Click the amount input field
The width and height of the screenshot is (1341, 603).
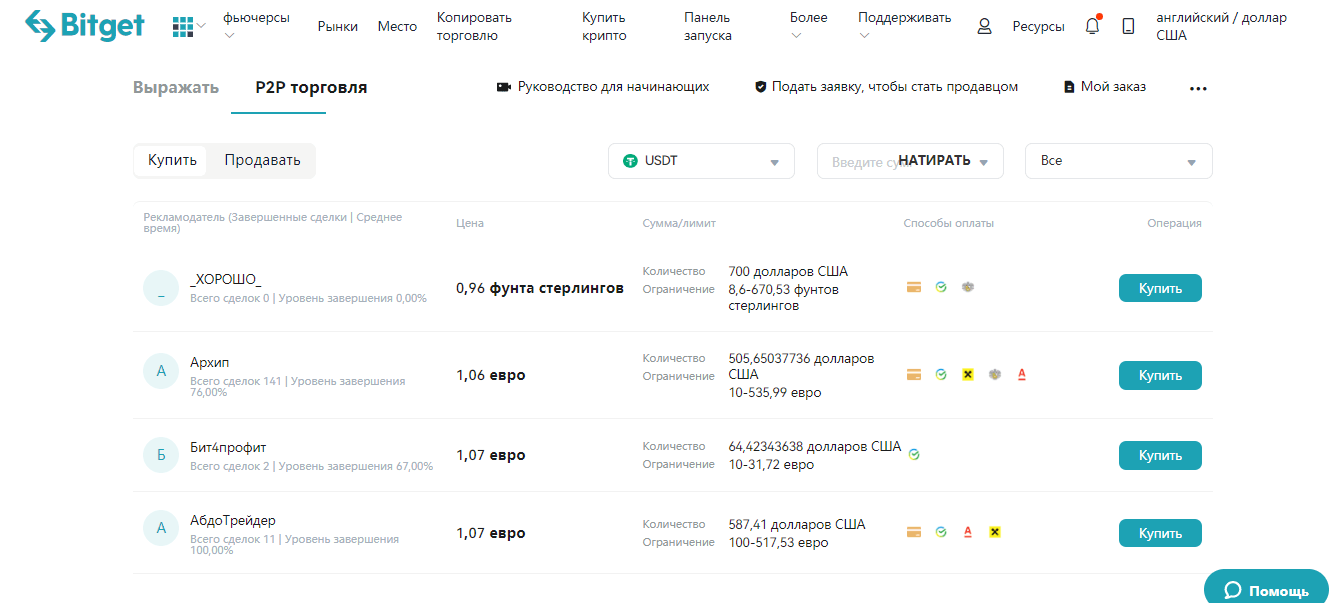click(855, 162)
